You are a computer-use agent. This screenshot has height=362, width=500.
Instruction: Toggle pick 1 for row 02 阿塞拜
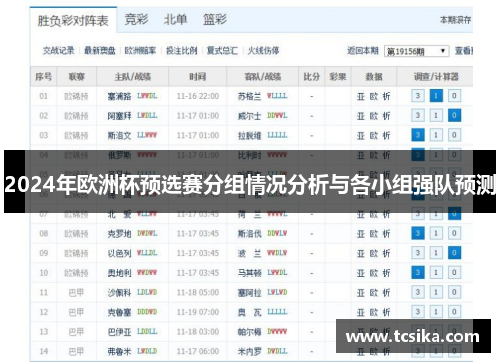[x=436, y=116]
